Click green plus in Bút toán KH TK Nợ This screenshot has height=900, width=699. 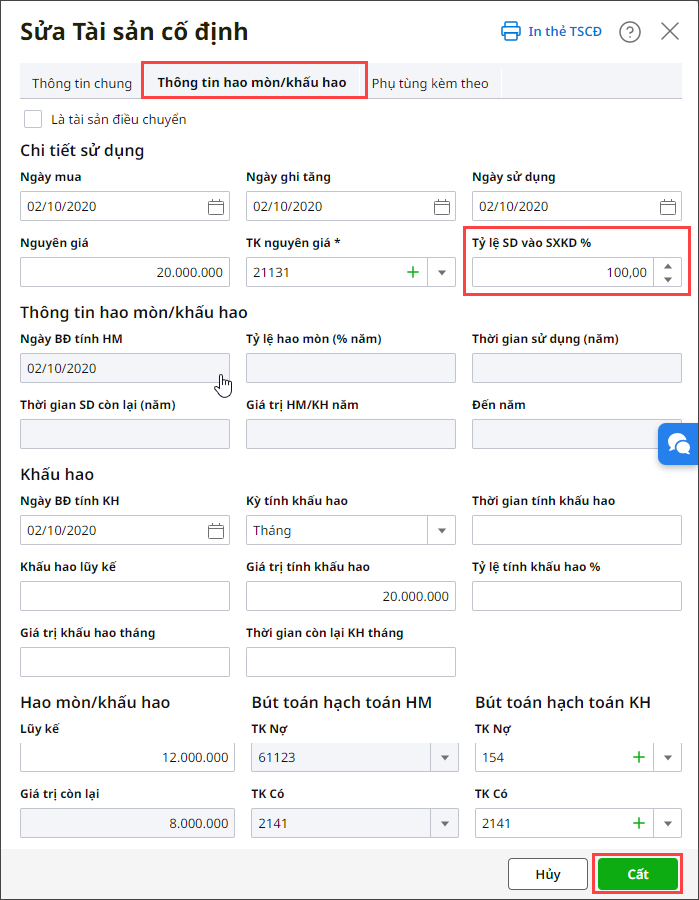click(x=638, y=758)
